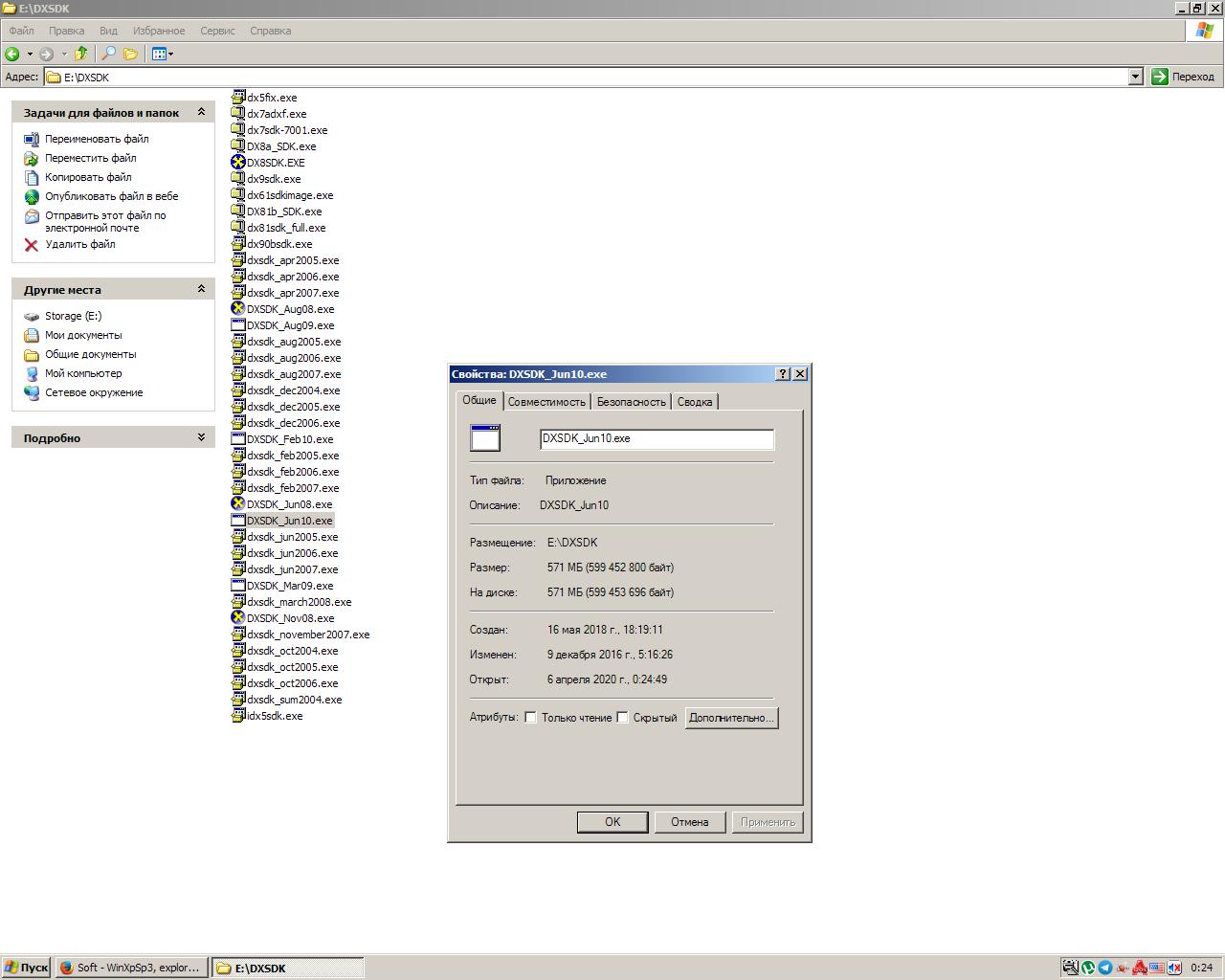Click the address bar path field

pos(587,77)
